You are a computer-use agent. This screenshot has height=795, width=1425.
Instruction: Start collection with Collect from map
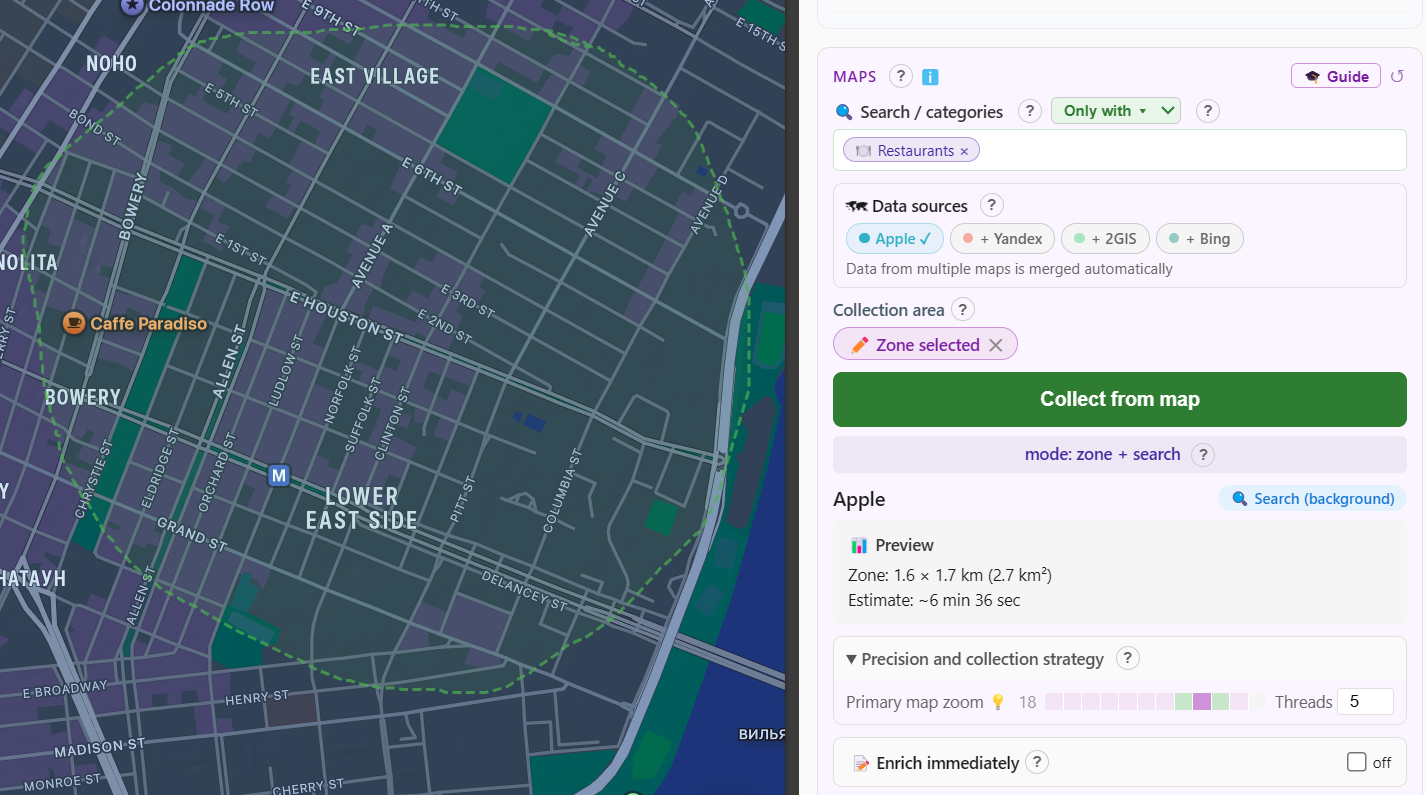[1120, 399]
